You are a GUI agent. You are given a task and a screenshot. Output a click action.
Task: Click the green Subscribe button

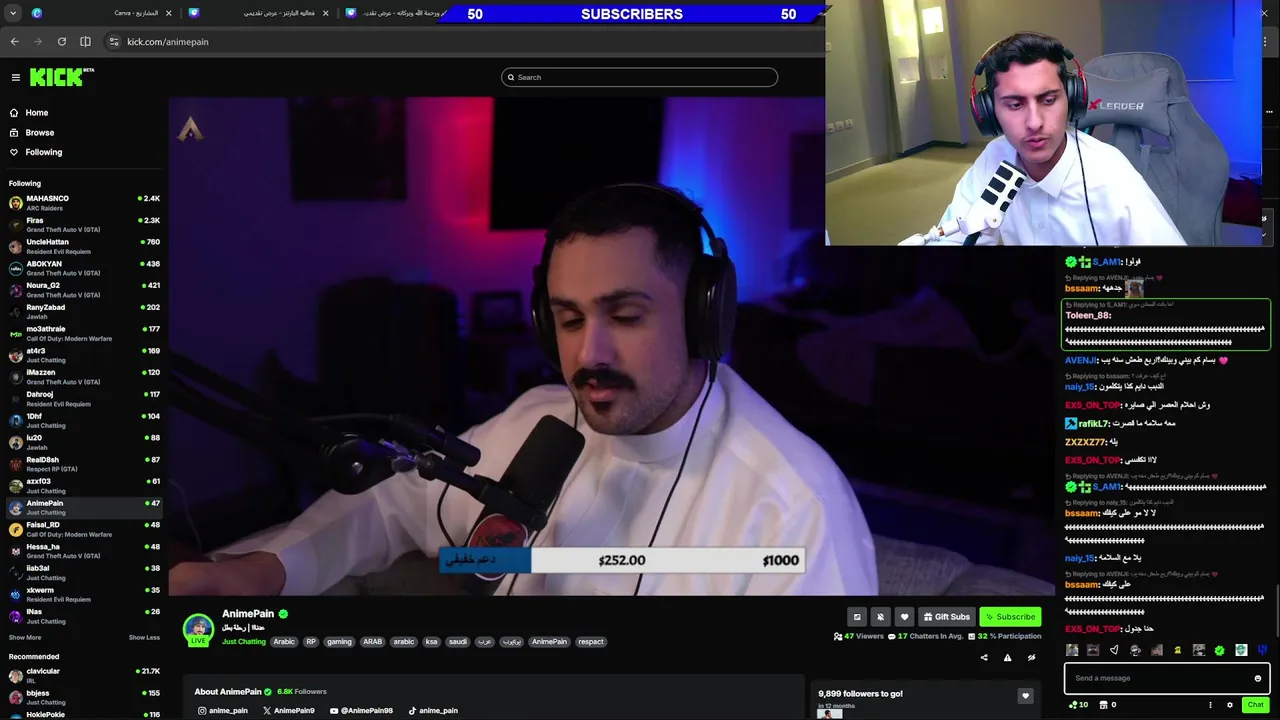1010,617
